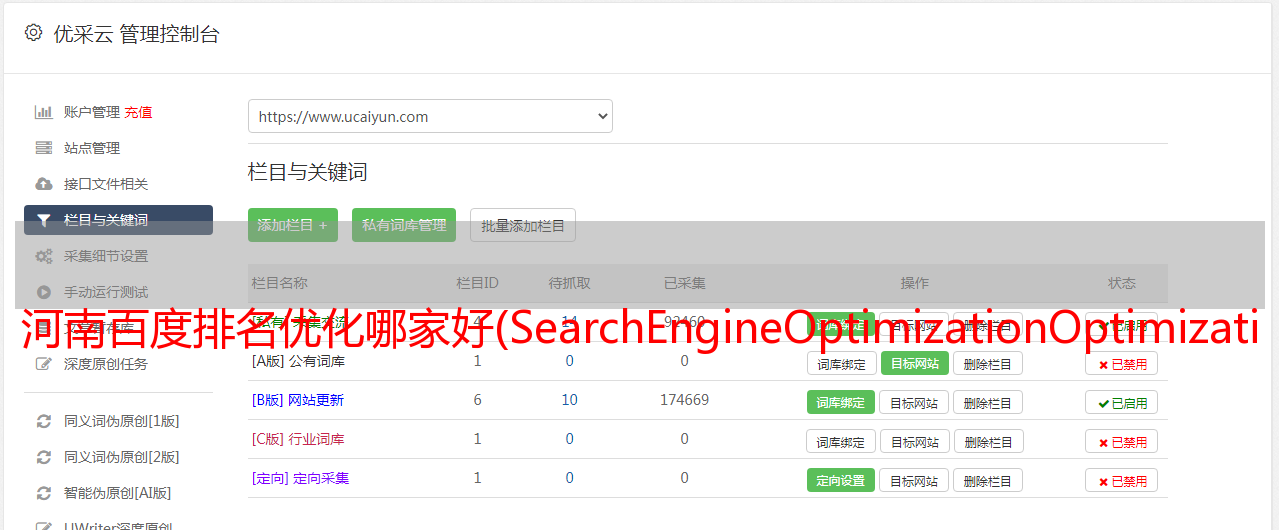Click the 批量添加栏目 button

click(523, 225)
